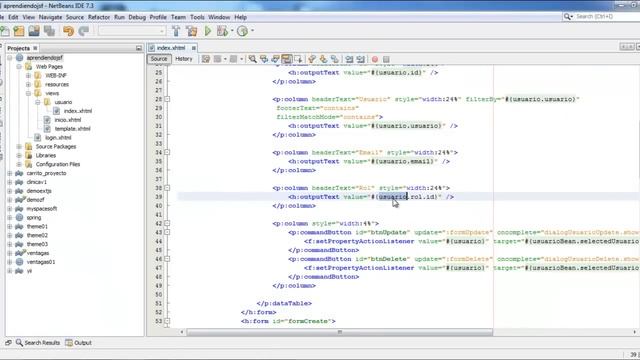Viewport: 640px width, 360px height.
Task: Select template.xhtml in the project tree
Action: (72, 129)
